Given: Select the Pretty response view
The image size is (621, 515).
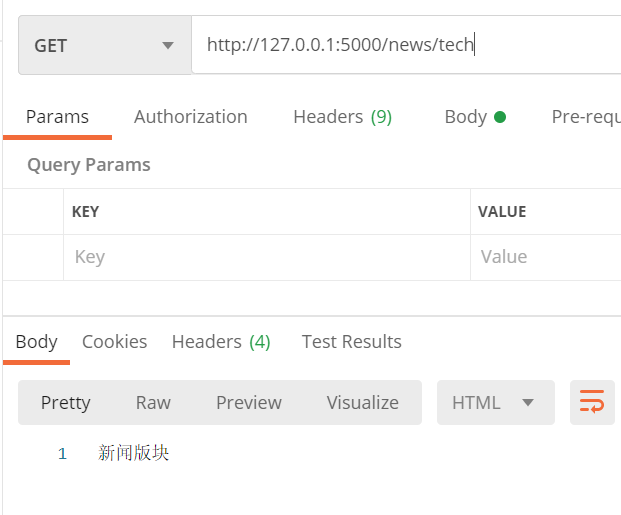Looking at the screenshot, I should [x=66, y=402].
